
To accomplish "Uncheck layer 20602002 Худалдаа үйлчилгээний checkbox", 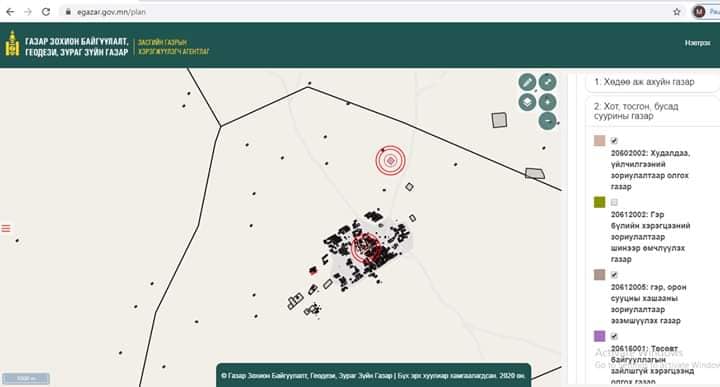I will click(614, 141).
